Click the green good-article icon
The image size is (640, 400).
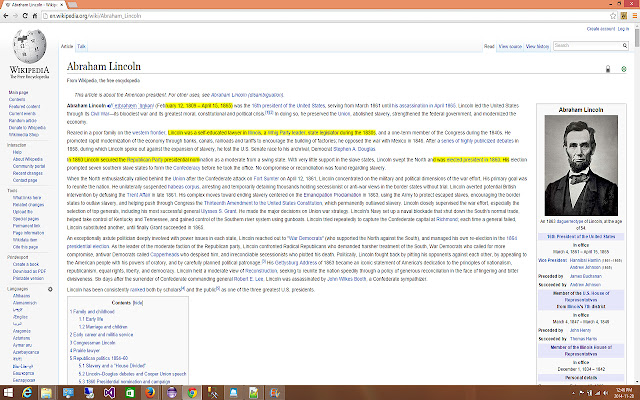[x=624, y=69]
